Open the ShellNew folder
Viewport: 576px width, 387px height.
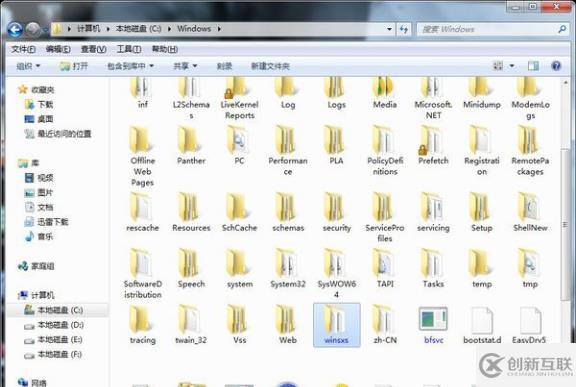click(x=530, y=212)
